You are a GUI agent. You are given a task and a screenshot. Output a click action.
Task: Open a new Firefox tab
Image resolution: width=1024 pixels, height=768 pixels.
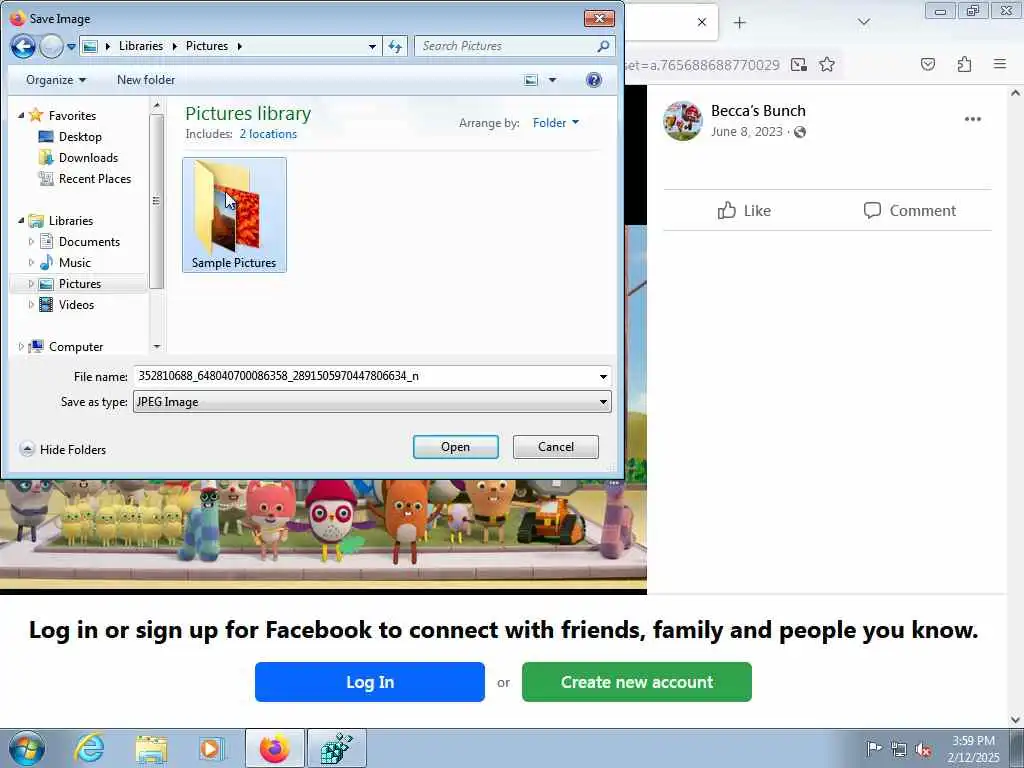pyautogui.click(x=739, y=23)
